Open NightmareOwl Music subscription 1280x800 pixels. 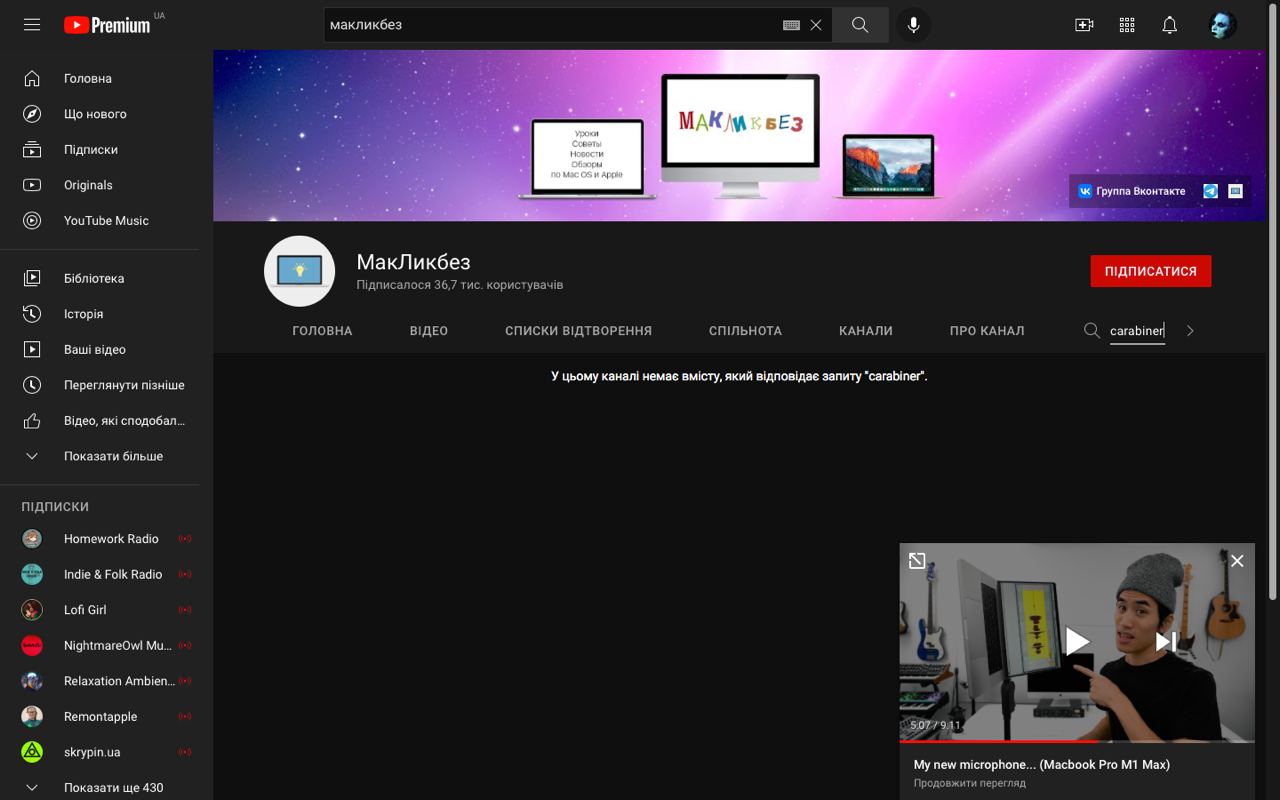[x=100, y=645]
